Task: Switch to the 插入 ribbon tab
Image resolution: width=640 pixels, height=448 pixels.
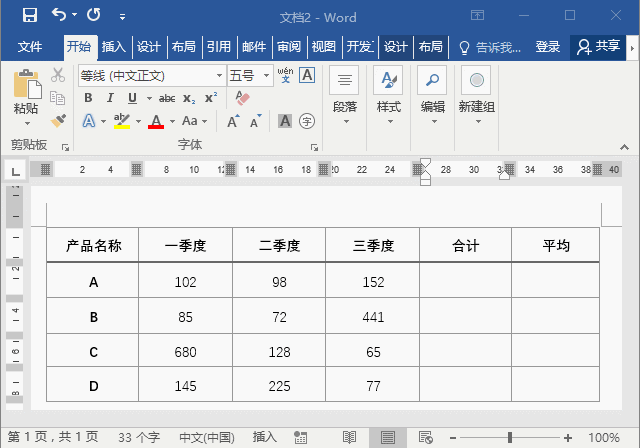Action: (x=114, y=47)
